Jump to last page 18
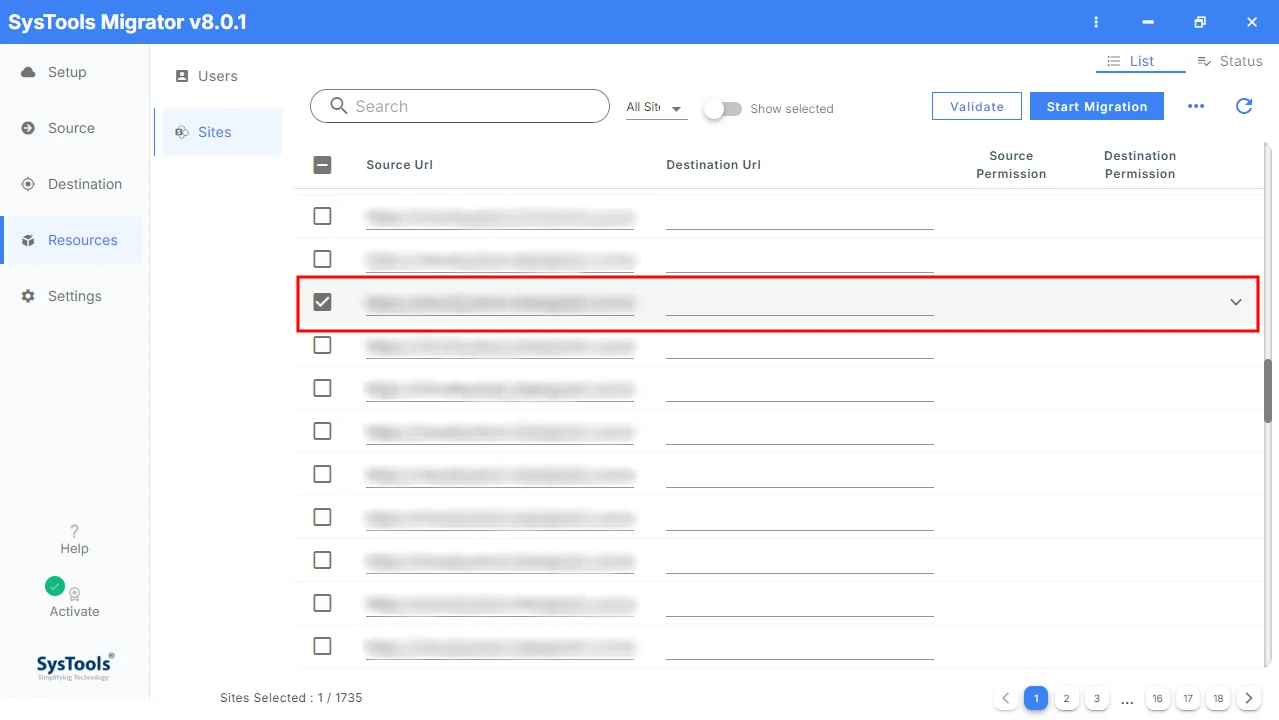The height and width of the screenshot is (720, 1279). 1218,698
